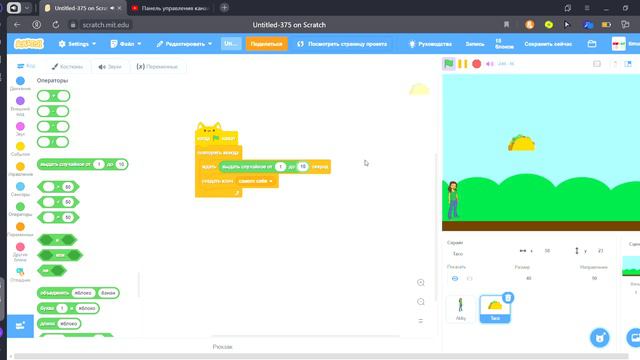Click the 'объединить яблоко банан' palette block
Viewport: 640px width, 360px height.
click(x=78, y=293)
